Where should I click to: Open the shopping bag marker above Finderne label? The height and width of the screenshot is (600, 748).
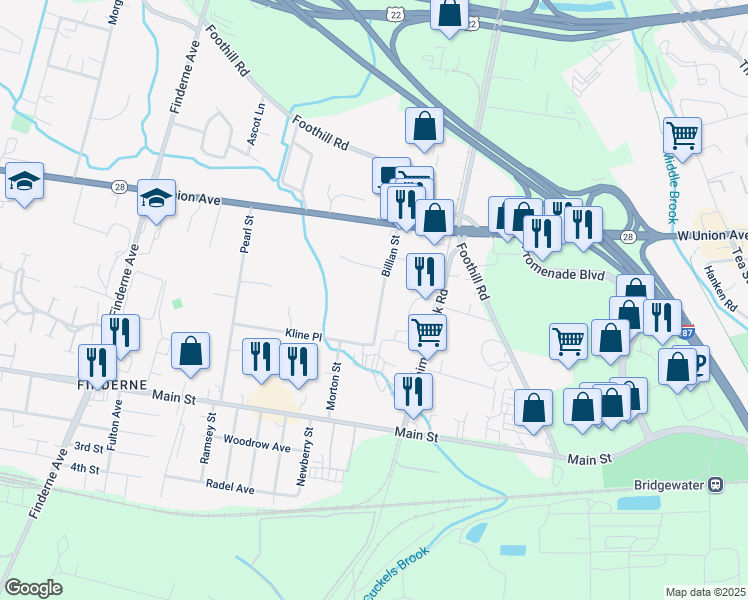pyautogui.click(x=189, y=351)
